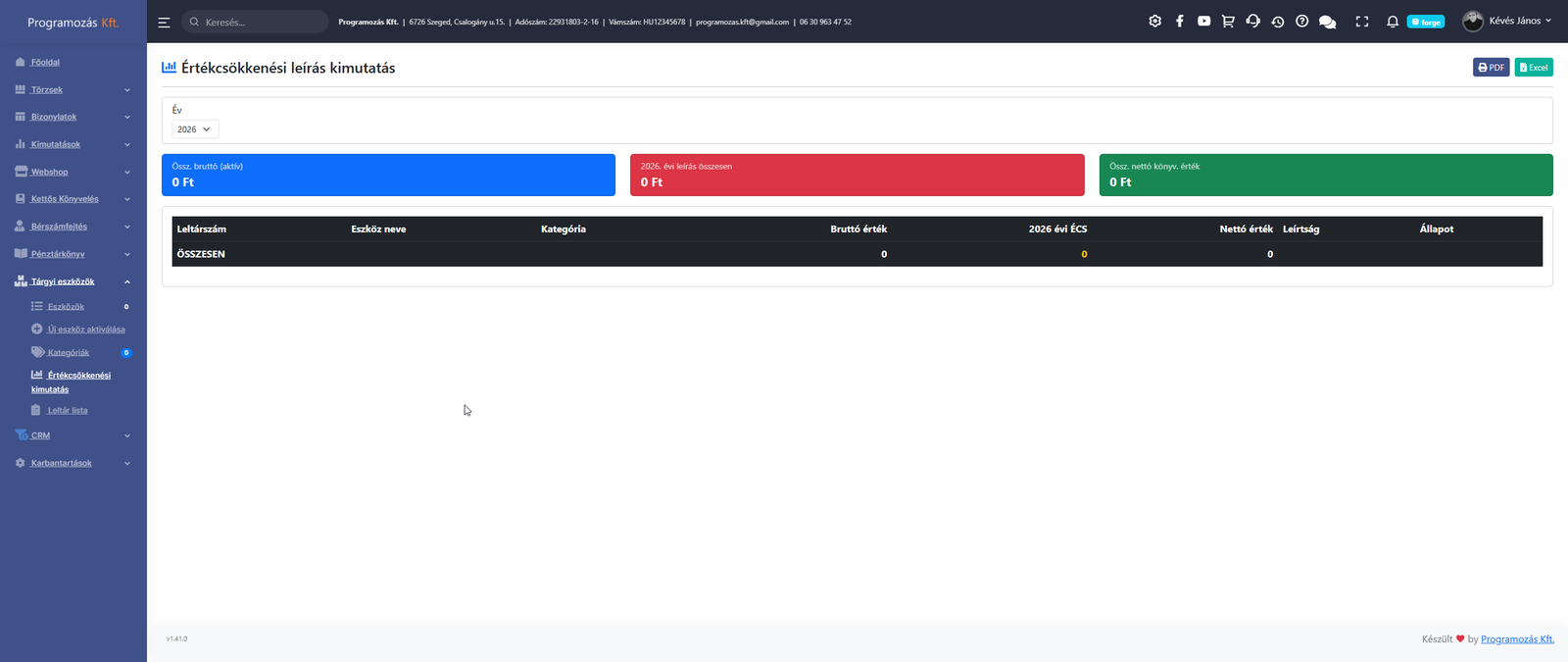Expand Kettős Könyvelés chevron arrow
The height and width of the screenshot is (662, 1568).
pyautogui.click(x=127, y=199)
